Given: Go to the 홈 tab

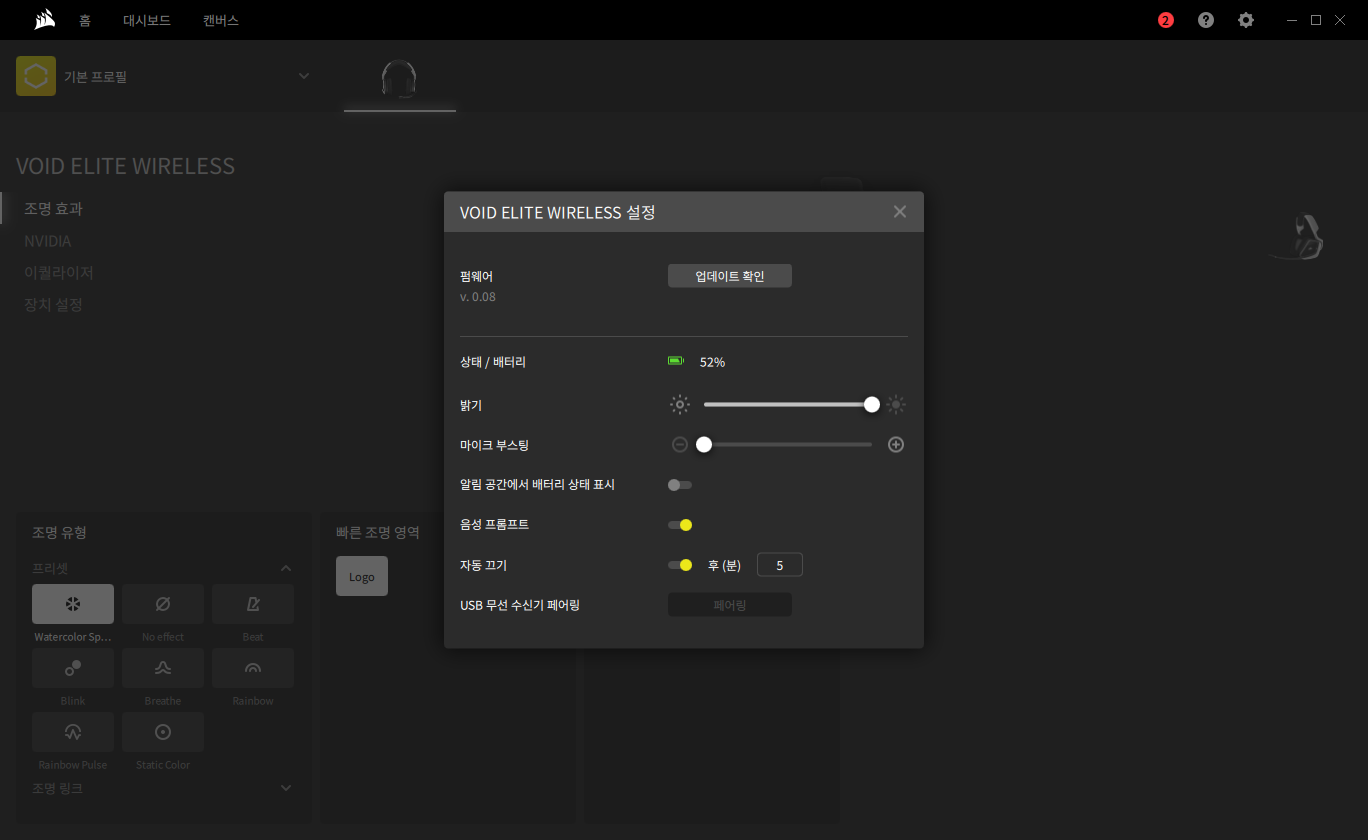Looking at the screenshot, I should [x=85, y=20].
